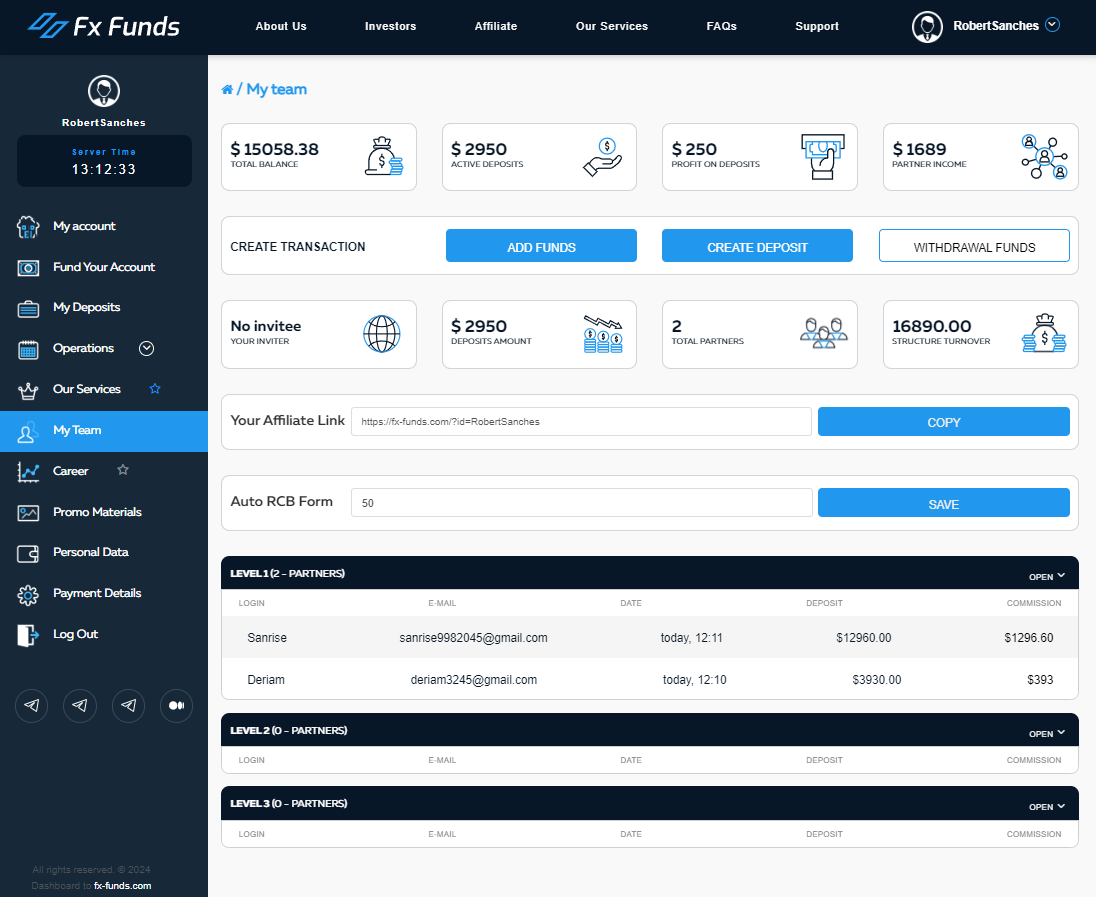The width and height of the screenshot is (1096, 897).
Task: Expand the Level 2 partners section
Action: coord(1047,733)
